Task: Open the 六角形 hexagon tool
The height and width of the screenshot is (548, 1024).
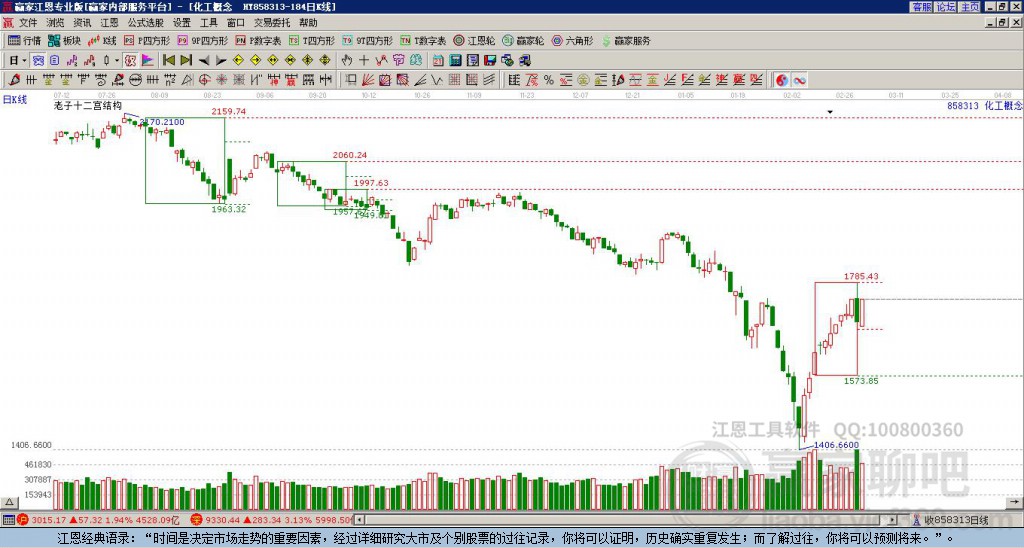Action: point(572,40)
